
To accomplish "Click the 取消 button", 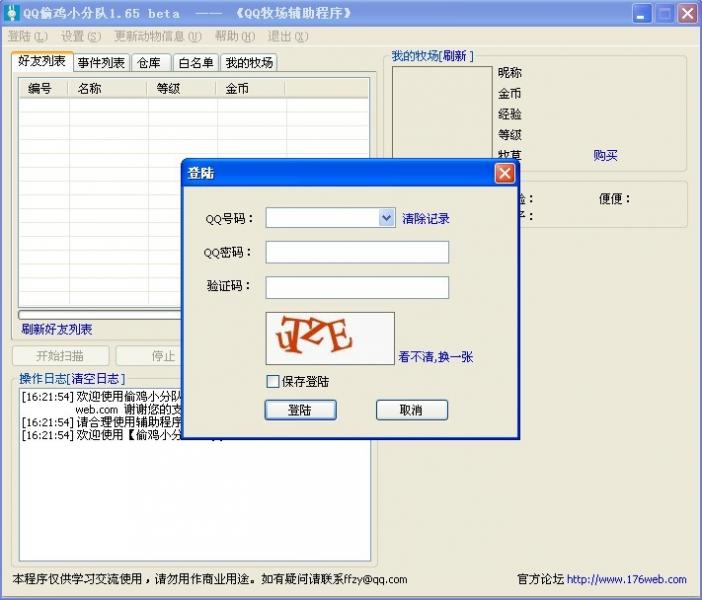I will [411, 410].
